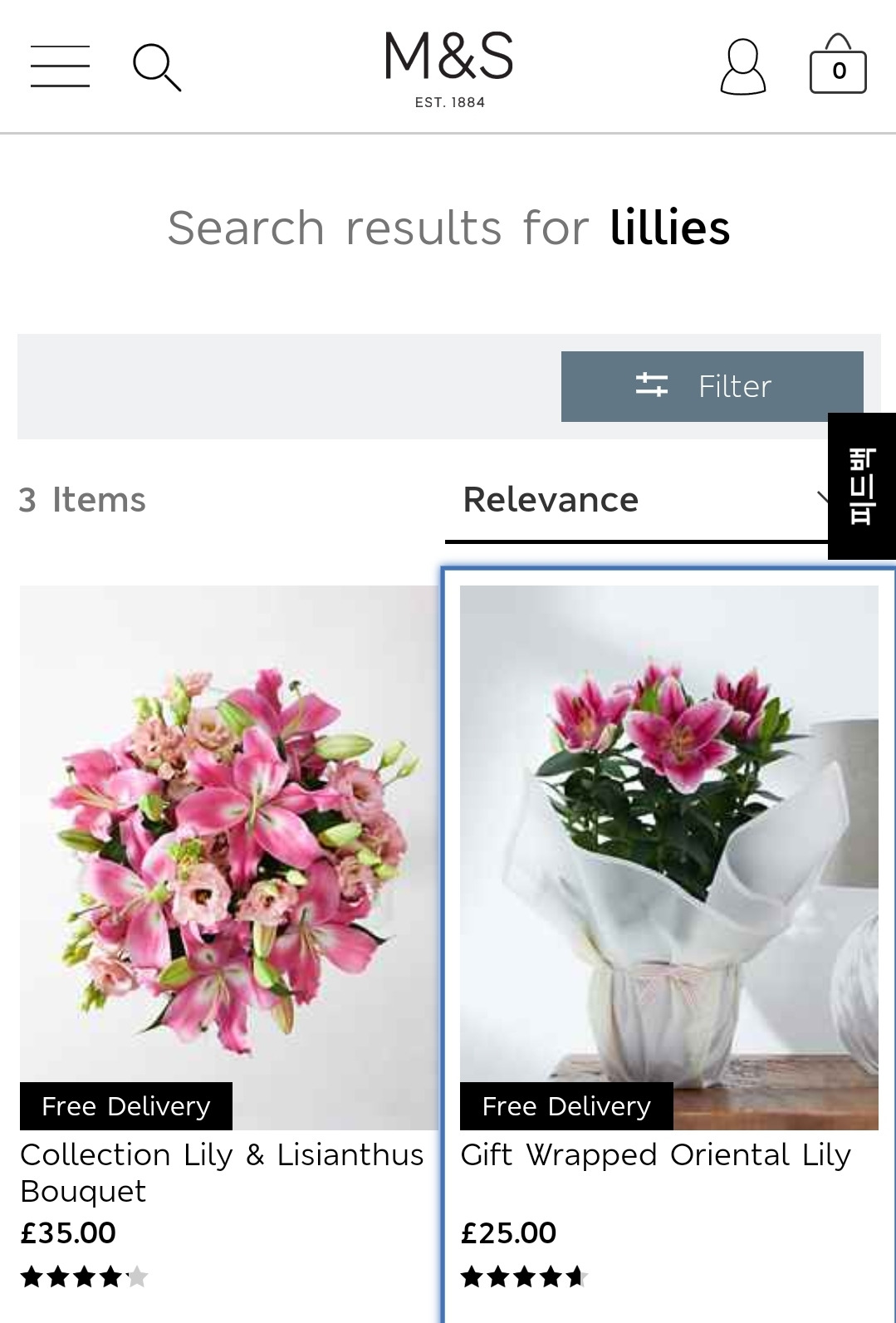This screenshot has height=1323, width=896.
Task: Open Collection Lily & Lisianthus Bouquet image
Action: (x=229, y=857)
